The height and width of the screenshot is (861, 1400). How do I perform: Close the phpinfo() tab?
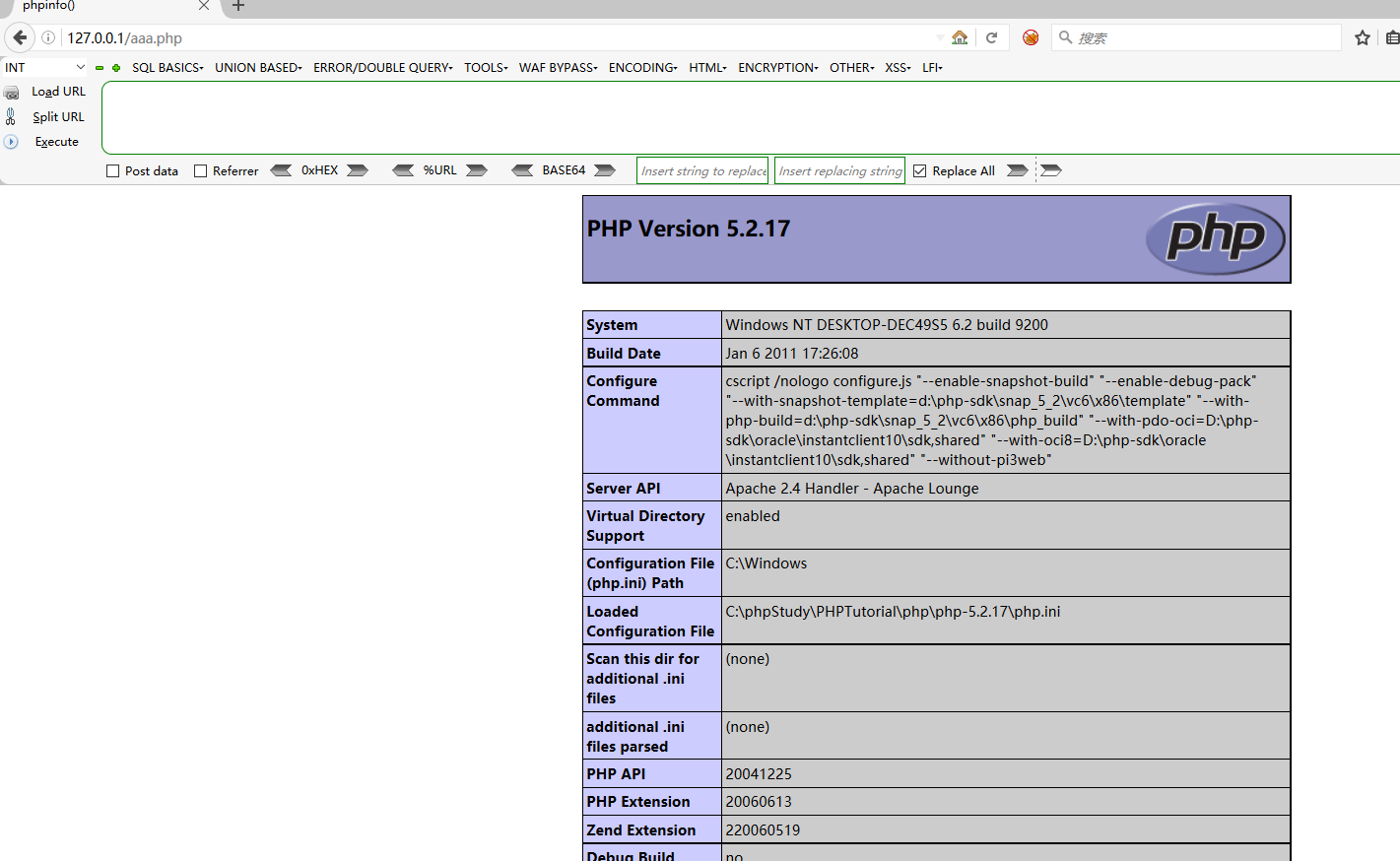pyautogui.click(x=204, y=6)
